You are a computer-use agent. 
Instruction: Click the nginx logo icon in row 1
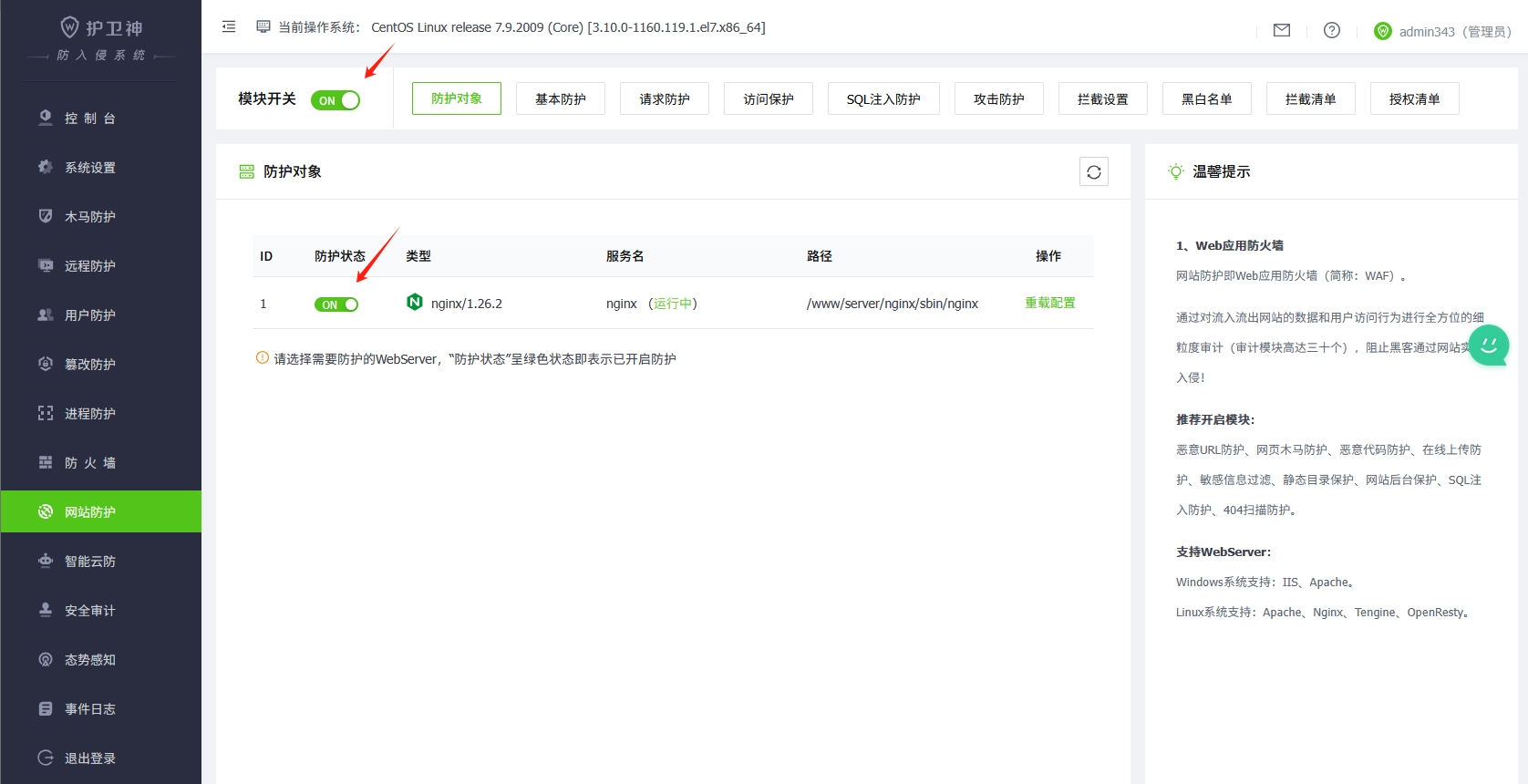415,302
